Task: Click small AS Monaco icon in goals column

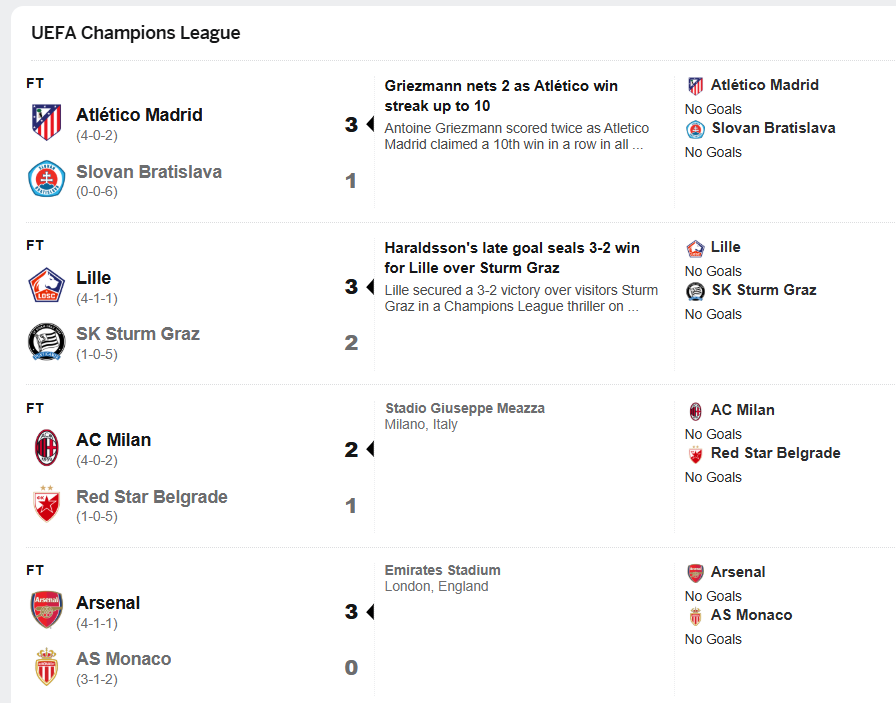Action: tap(695, 617)
